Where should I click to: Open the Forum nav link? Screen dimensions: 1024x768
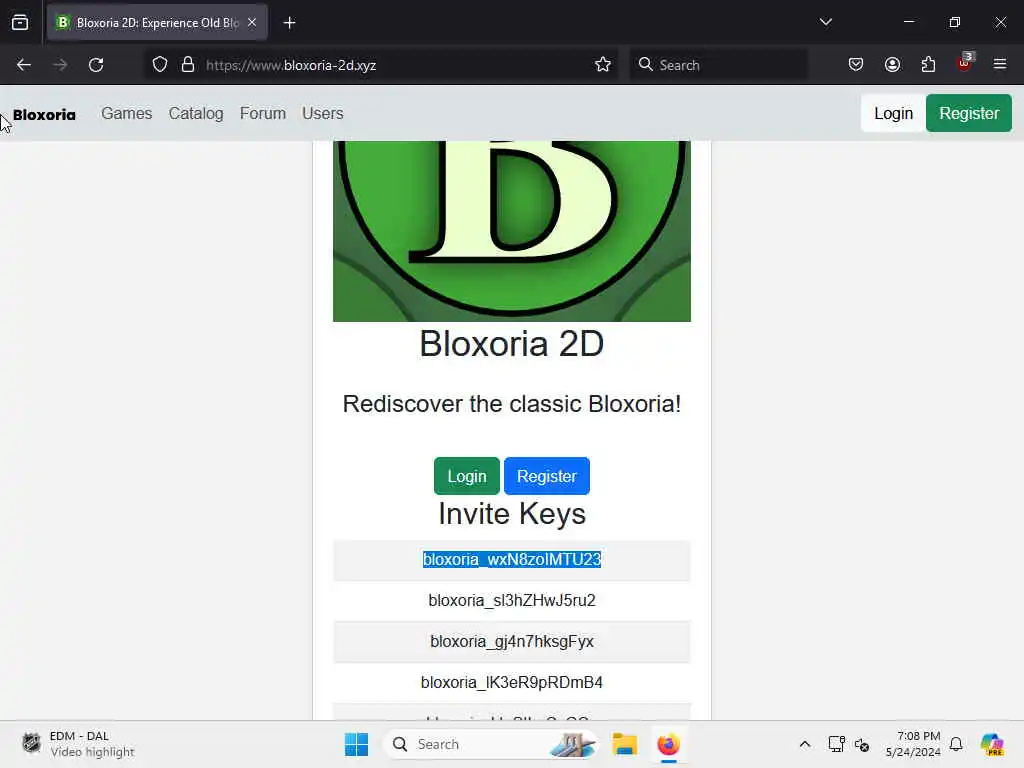(x=263, y=114)
